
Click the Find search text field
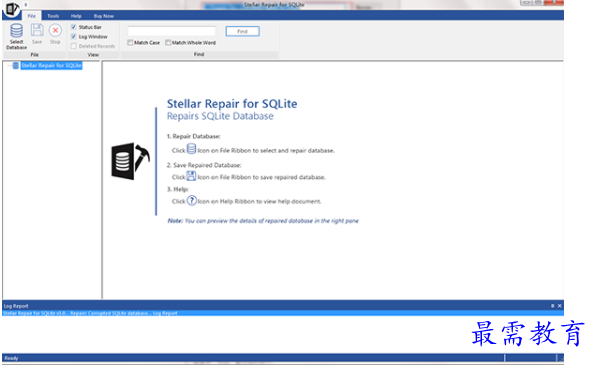(172, 31)
